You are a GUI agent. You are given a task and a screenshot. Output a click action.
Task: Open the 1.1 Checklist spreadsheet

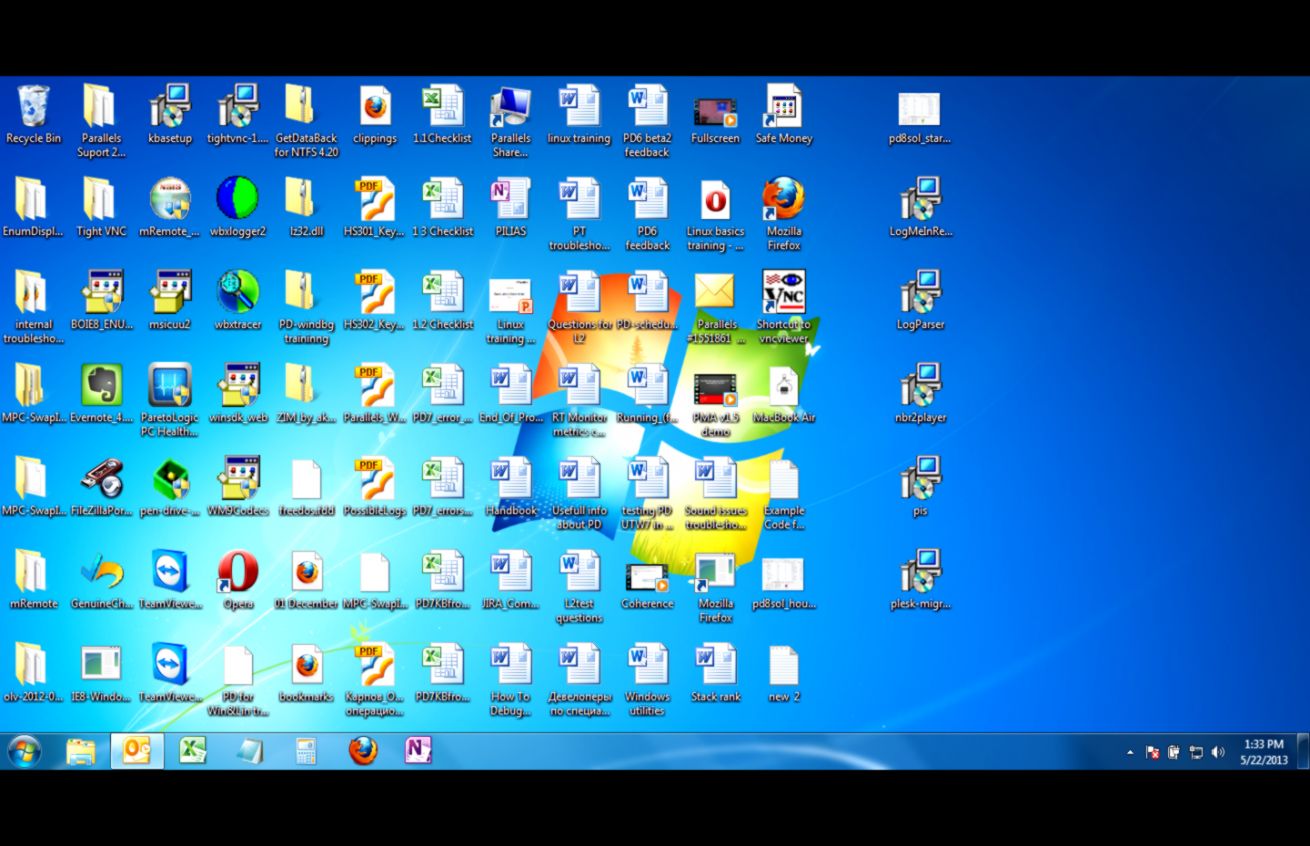(442, 105)
